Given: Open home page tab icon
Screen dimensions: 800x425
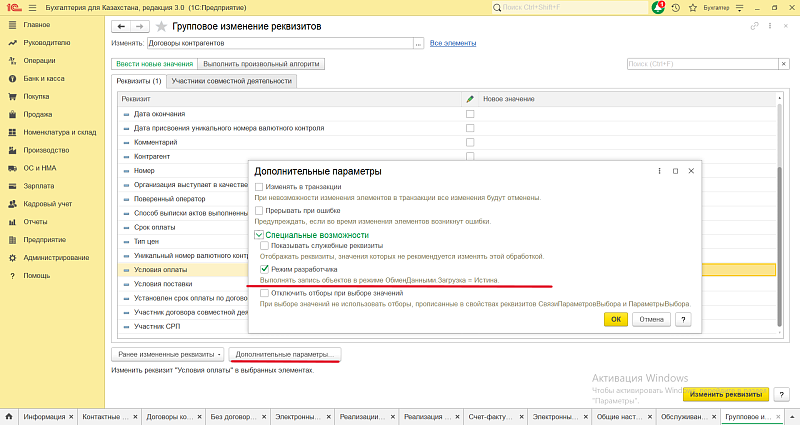Looking at the screenshot, I should pyautogui.click(x=9, y=417).
